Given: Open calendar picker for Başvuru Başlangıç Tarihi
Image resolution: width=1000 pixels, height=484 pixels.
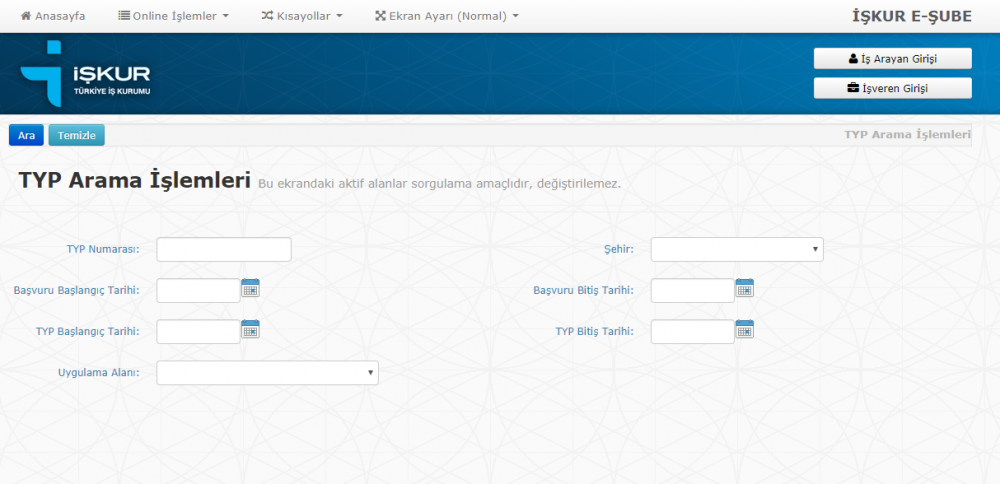Looking at the screenshot, I should click(x=250, y=289).
